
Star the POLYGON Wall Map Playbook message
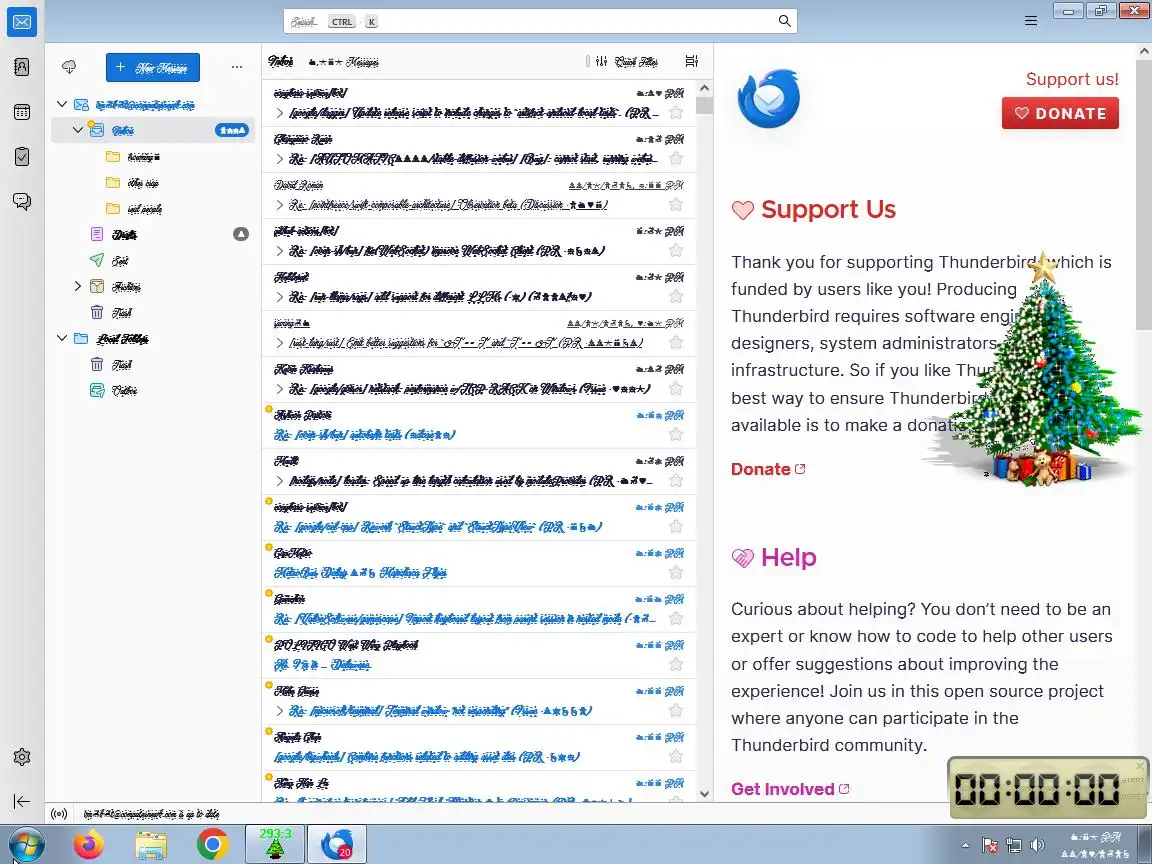click(676, 665)
